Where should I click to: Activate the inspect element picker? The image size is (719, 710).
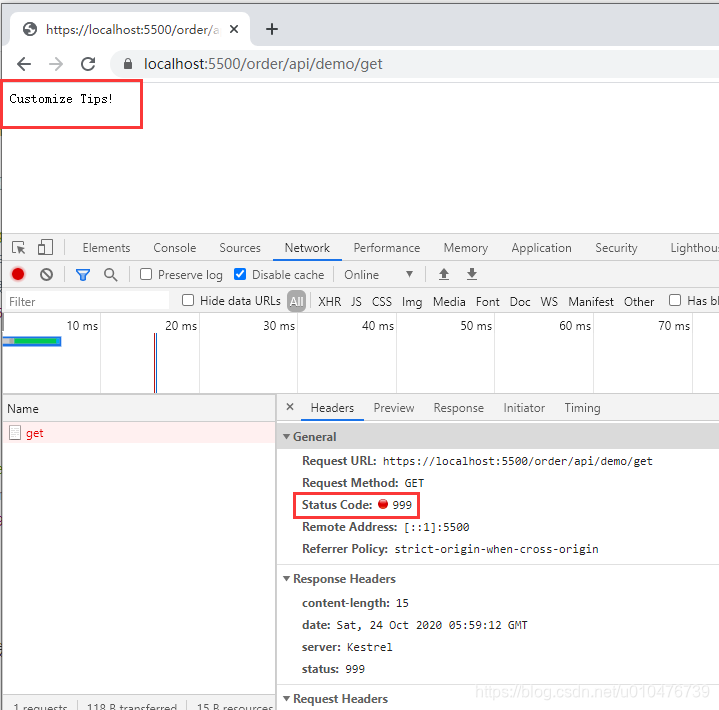(19, 248)
